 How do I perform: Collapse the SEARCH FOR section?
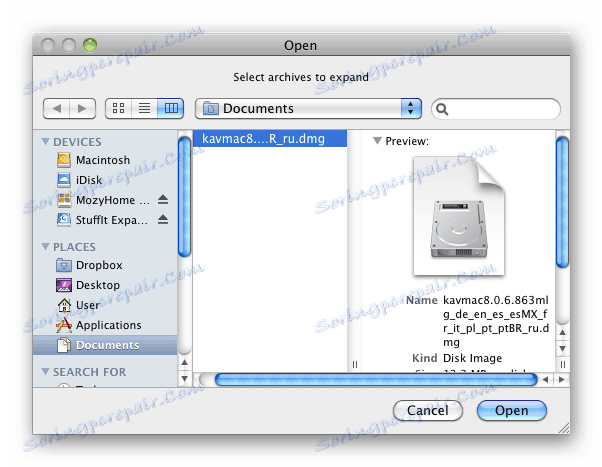click(45, 372)
